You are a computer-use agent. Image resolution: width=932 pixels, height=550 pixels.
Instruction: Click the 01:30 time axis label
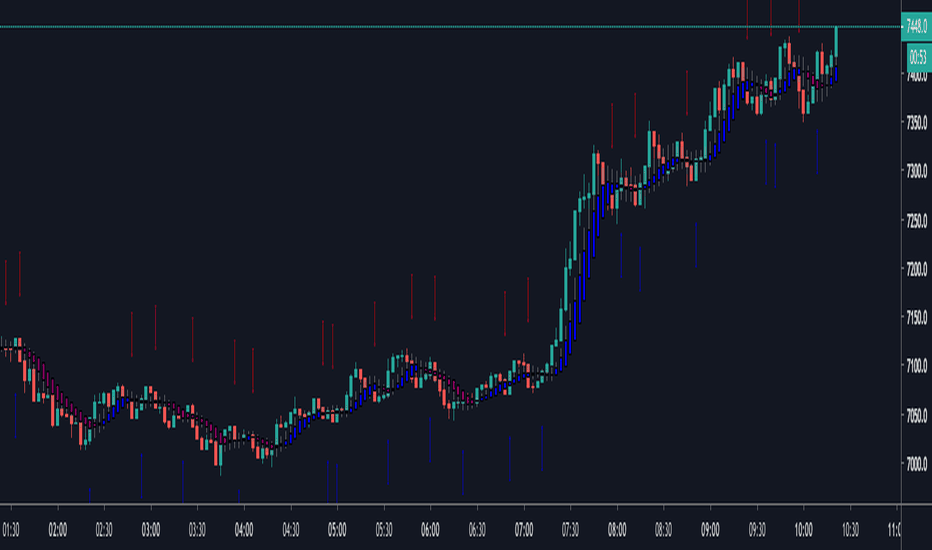(x=11, y=530)
